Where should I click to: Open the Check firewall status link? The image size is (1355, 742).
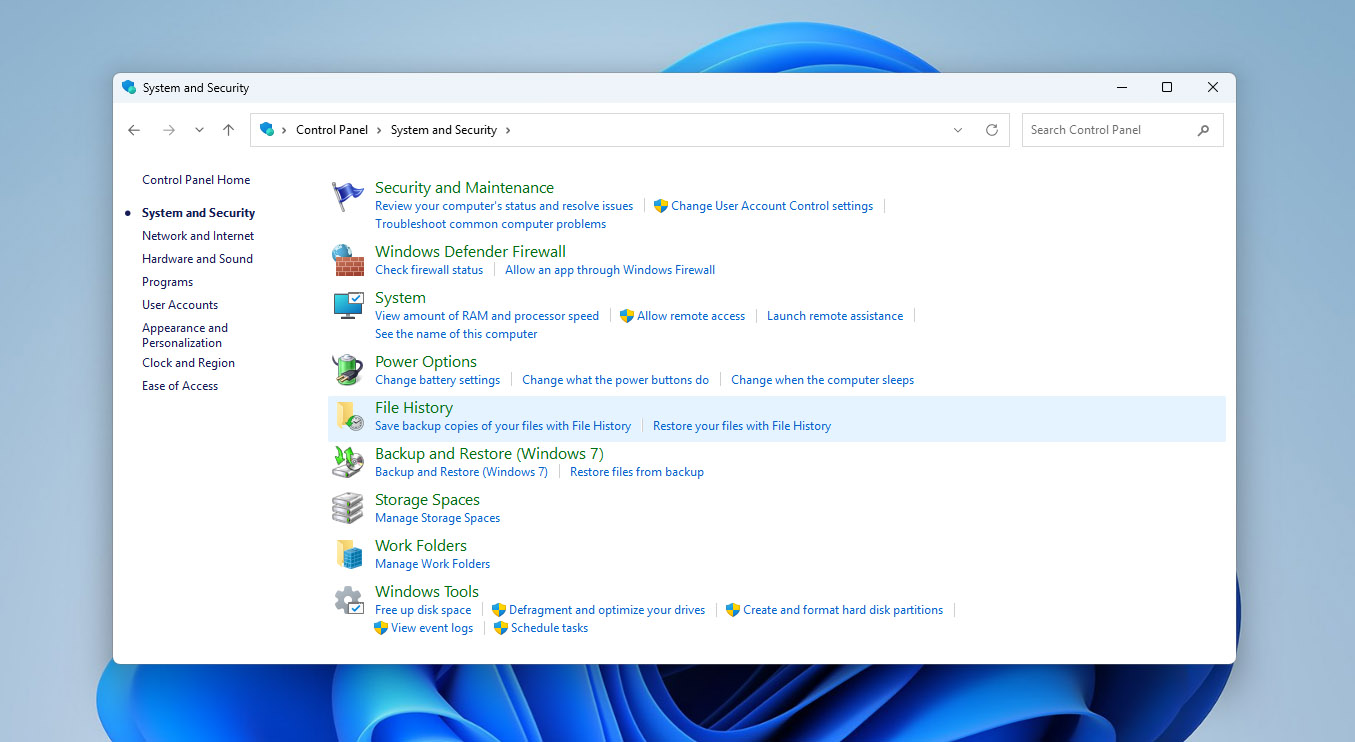point(429,269)
